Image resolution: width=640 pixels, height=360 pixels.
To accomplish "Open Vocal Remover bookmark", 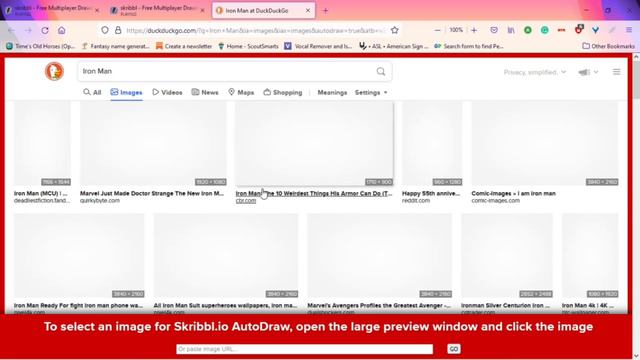I will click(318, 46).
